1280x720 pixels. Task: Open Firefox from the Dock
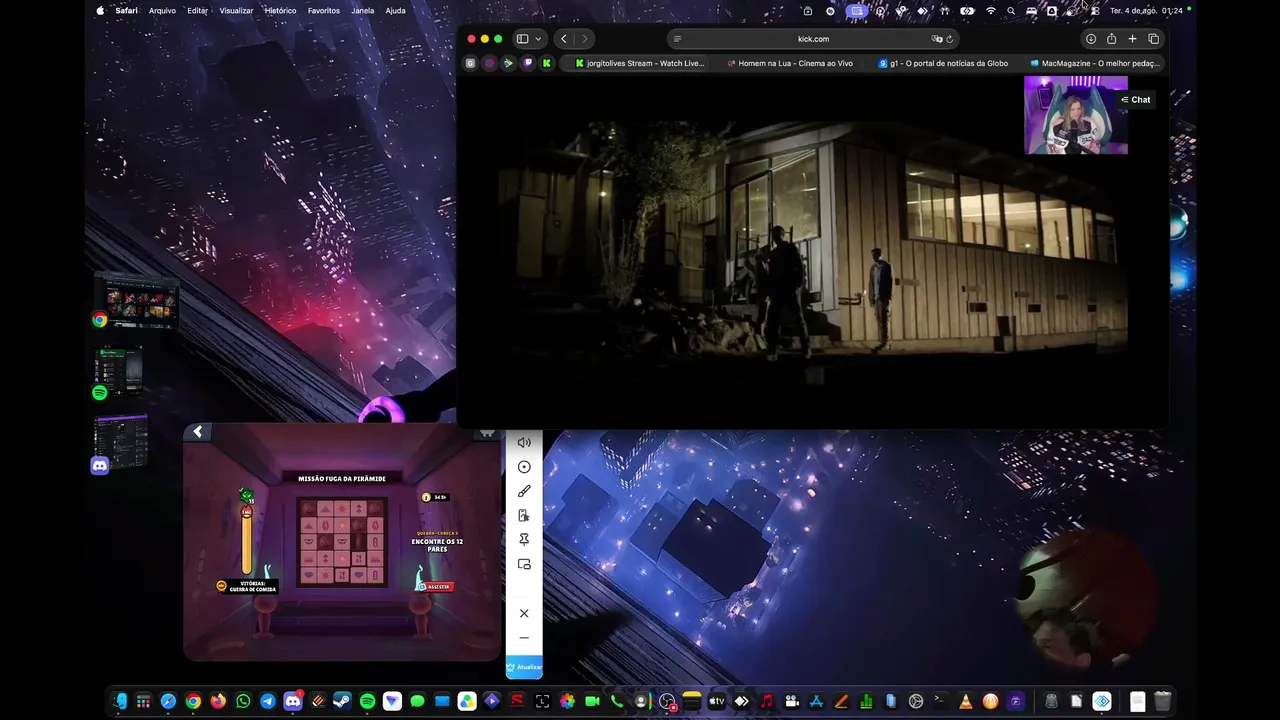pos(218,701)
